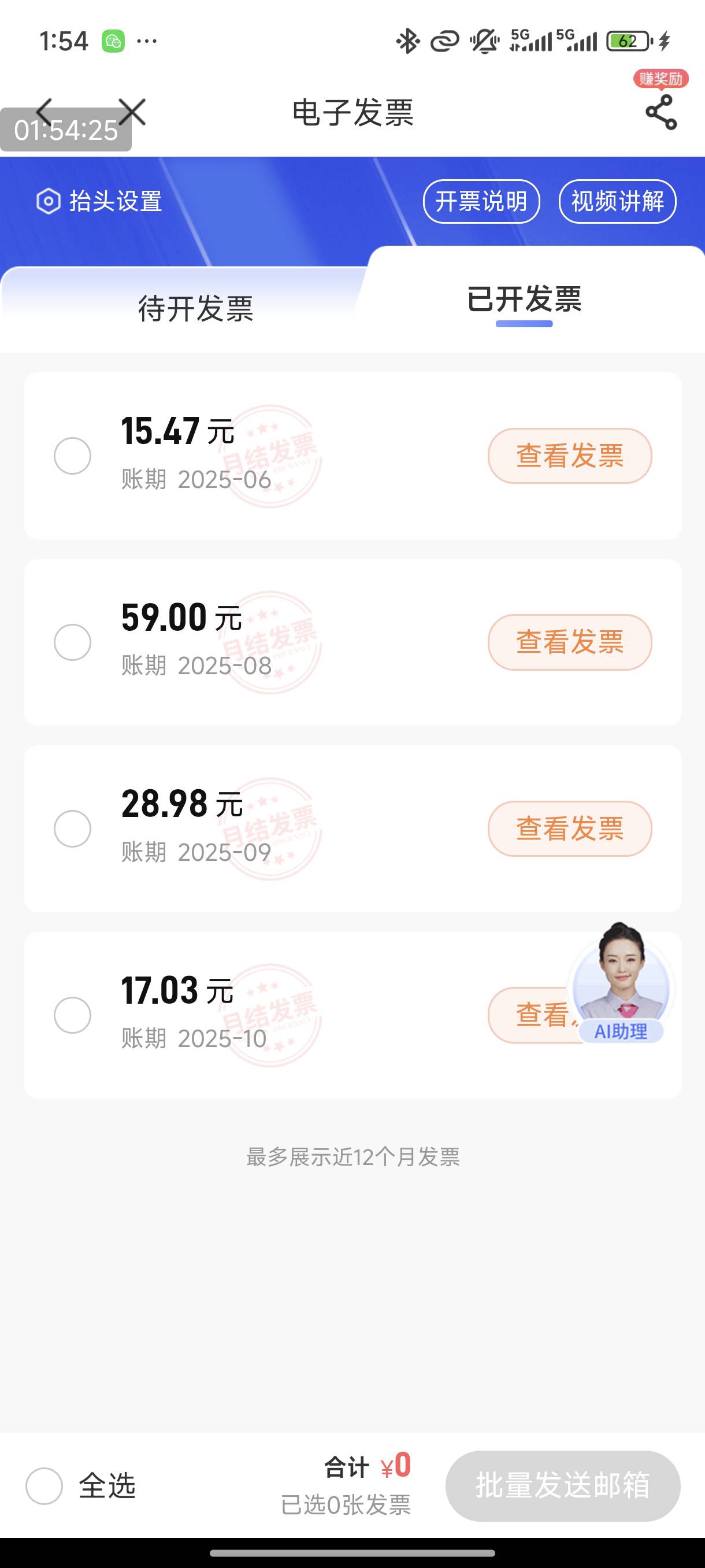Tap 查看发票 for the 2025-08 invoice
This screenshot has height=1568, width=705.
569,642
